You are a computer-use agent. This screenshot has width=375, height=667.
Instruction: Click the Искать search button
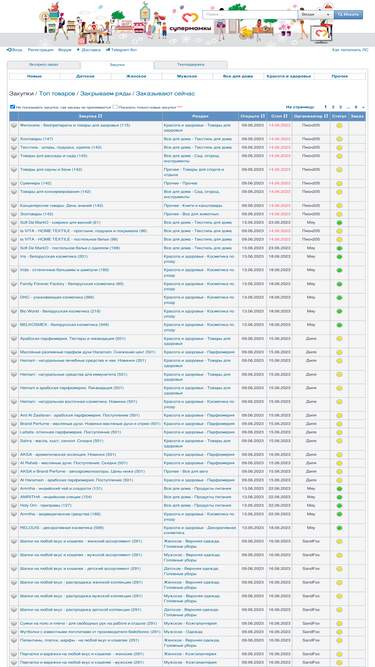click(x=348, y=14)
